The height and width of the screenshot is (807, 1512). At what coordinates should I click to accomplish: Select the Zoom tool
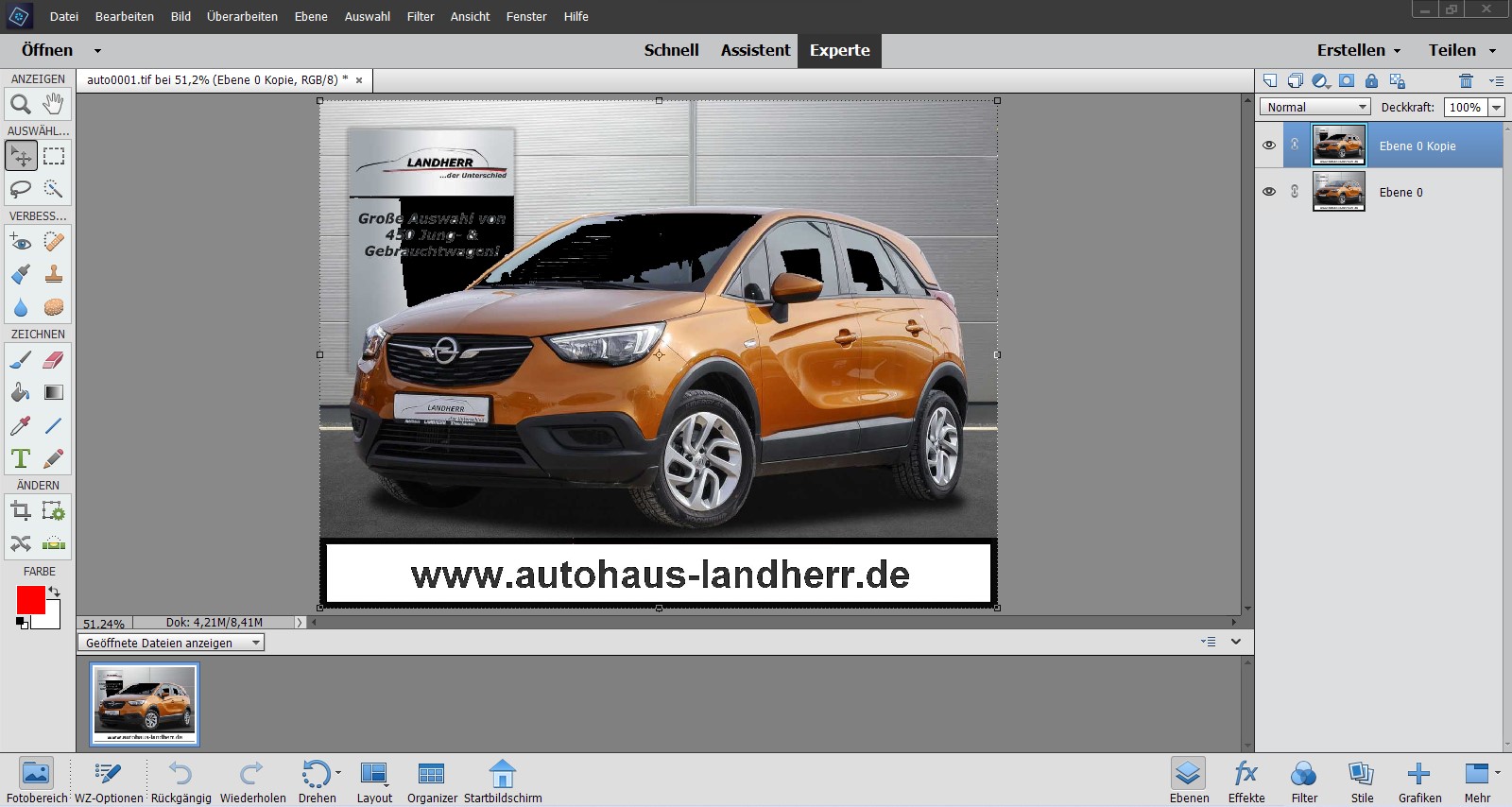(21, 104)
